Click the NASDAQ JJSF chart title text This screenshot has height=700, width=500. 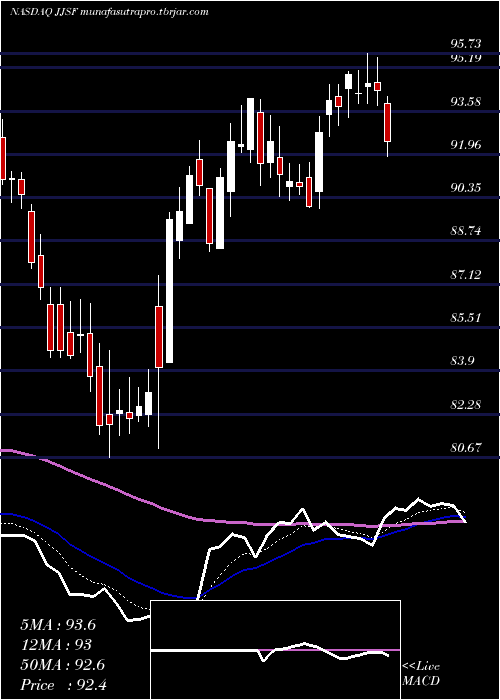(x=109, y=12)
